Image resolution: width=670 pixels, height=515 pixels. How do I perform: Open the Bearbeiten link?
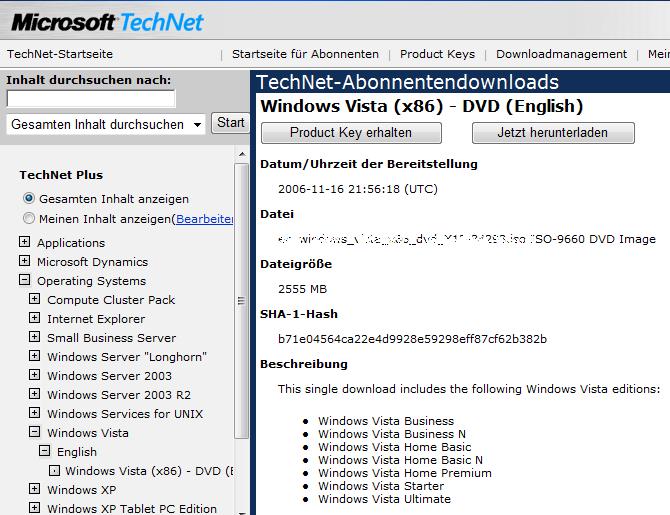click(x=204, y=219)
